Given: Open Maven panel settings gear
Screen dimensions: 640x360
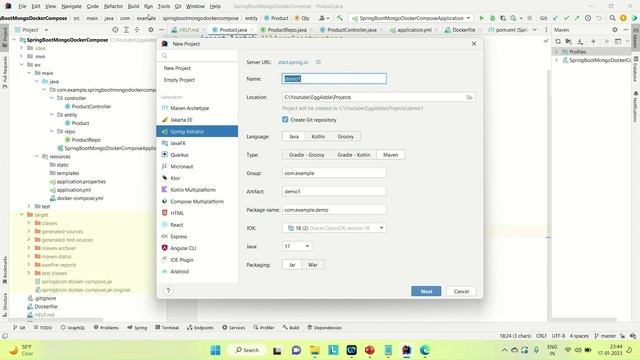Looking at the screenshot, I should click(615, 30).
